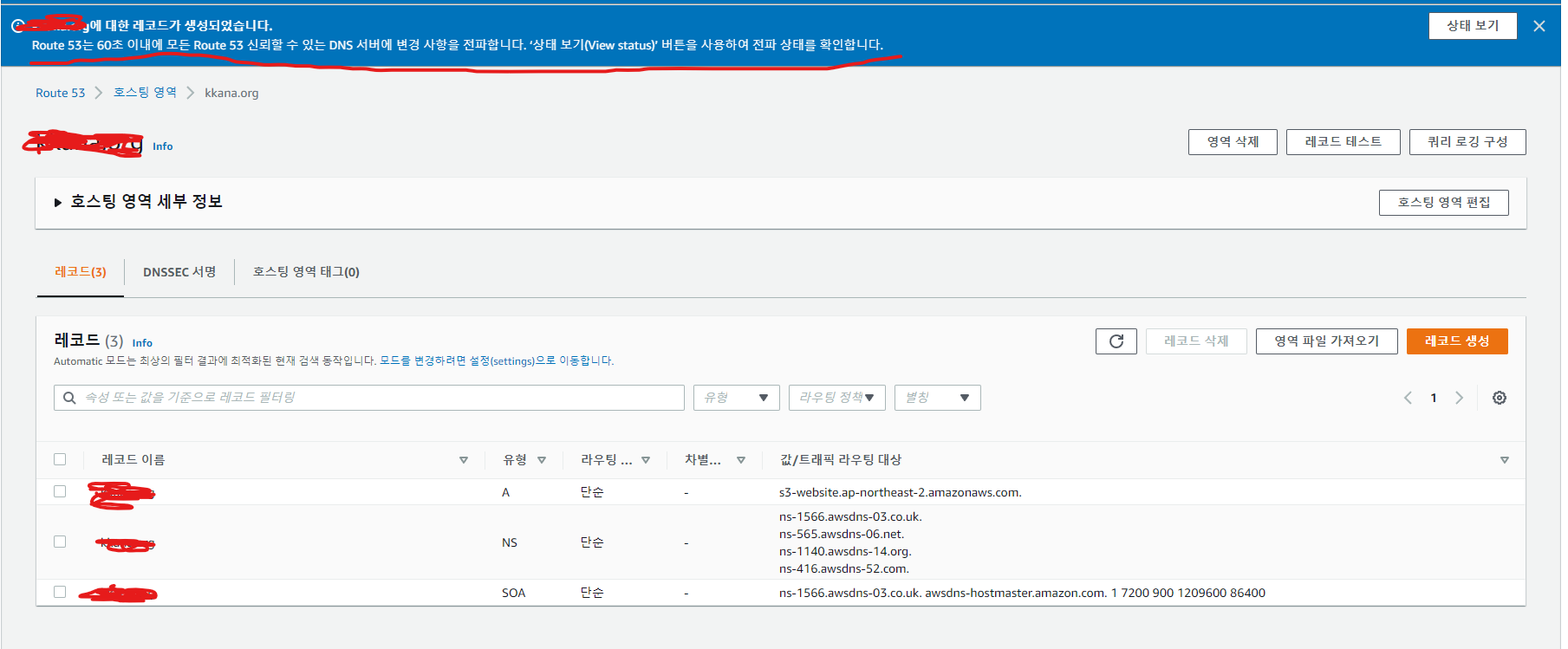Screen dimensions: 1568x649
Task: Click 레코드 테스트 button
Action: 1343,142
